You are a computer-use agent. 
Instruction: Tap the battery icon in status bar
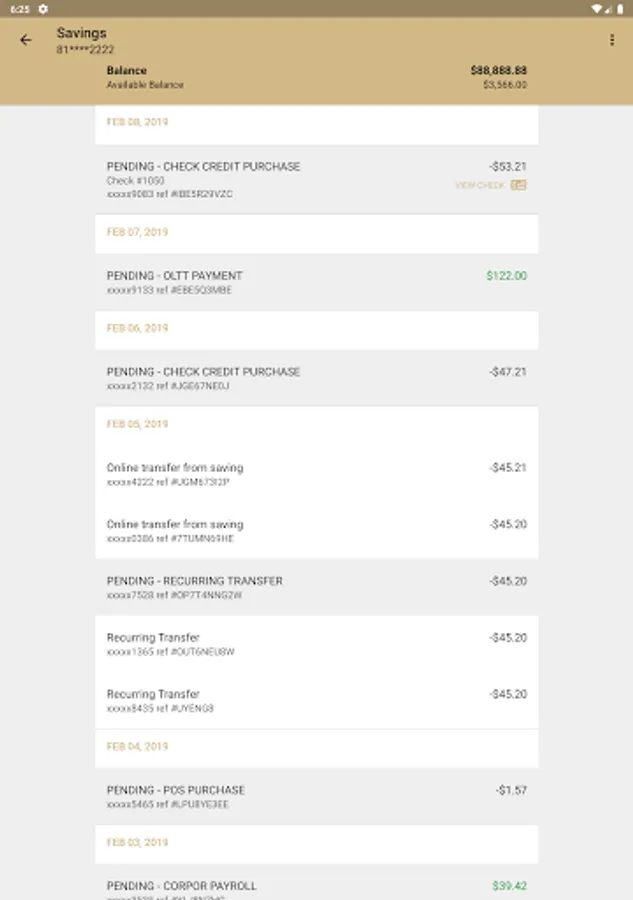coord(620,8)
